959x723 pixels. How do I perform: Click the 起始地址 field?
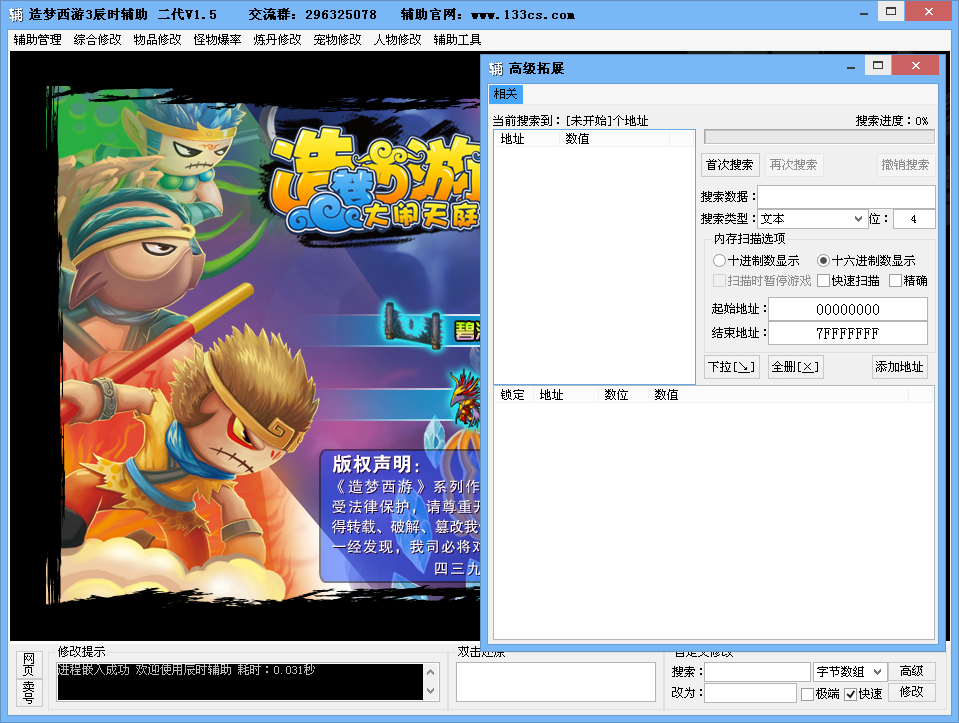(x=848, y=310)
